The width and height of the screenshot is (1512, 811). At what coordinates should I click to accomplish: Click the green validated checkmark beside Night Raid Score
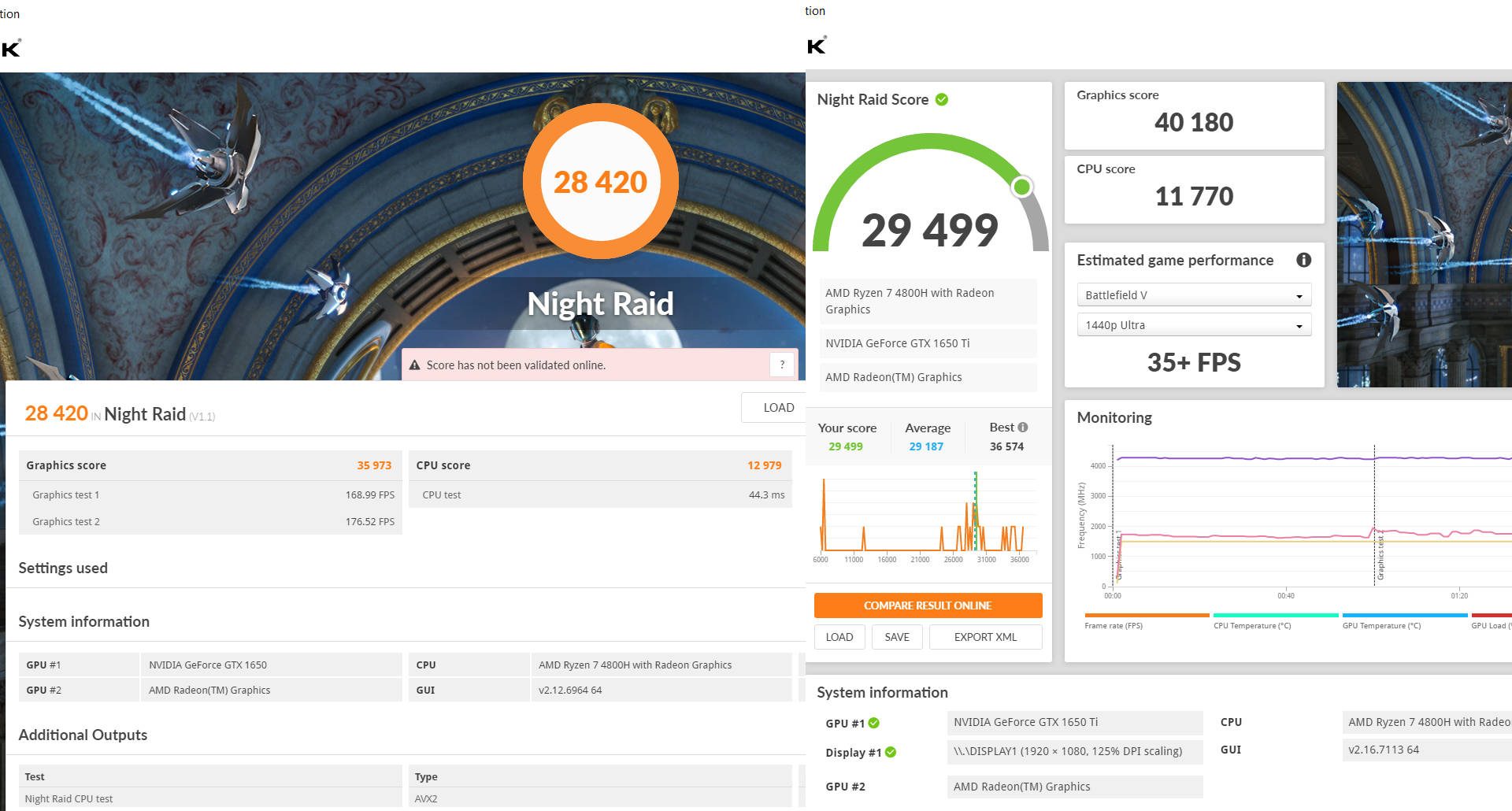(942, 99)
